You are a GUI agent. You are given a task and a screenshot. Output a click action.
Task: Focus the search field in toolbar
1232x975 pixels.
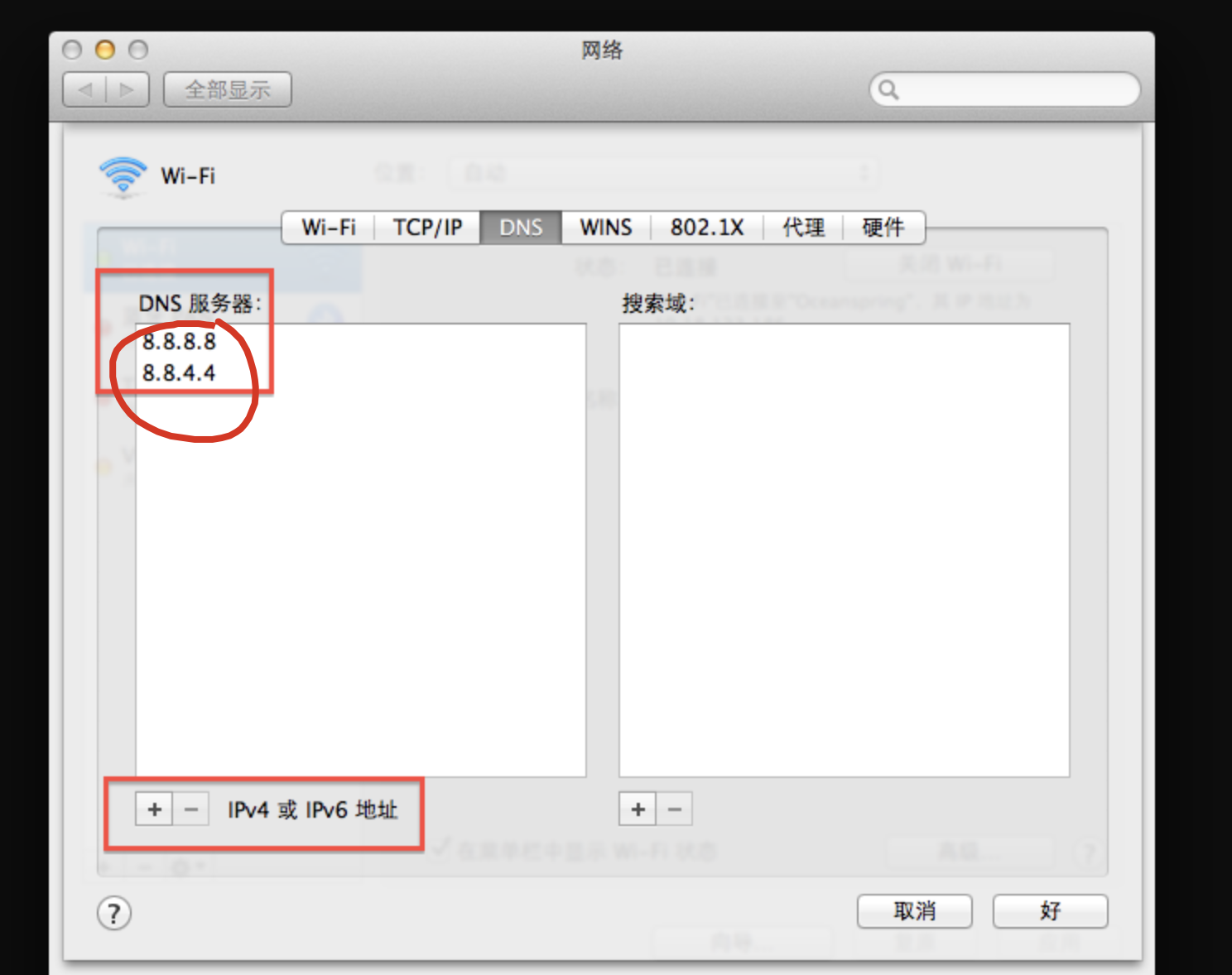pyautogui.click(x=1005, y=89)
